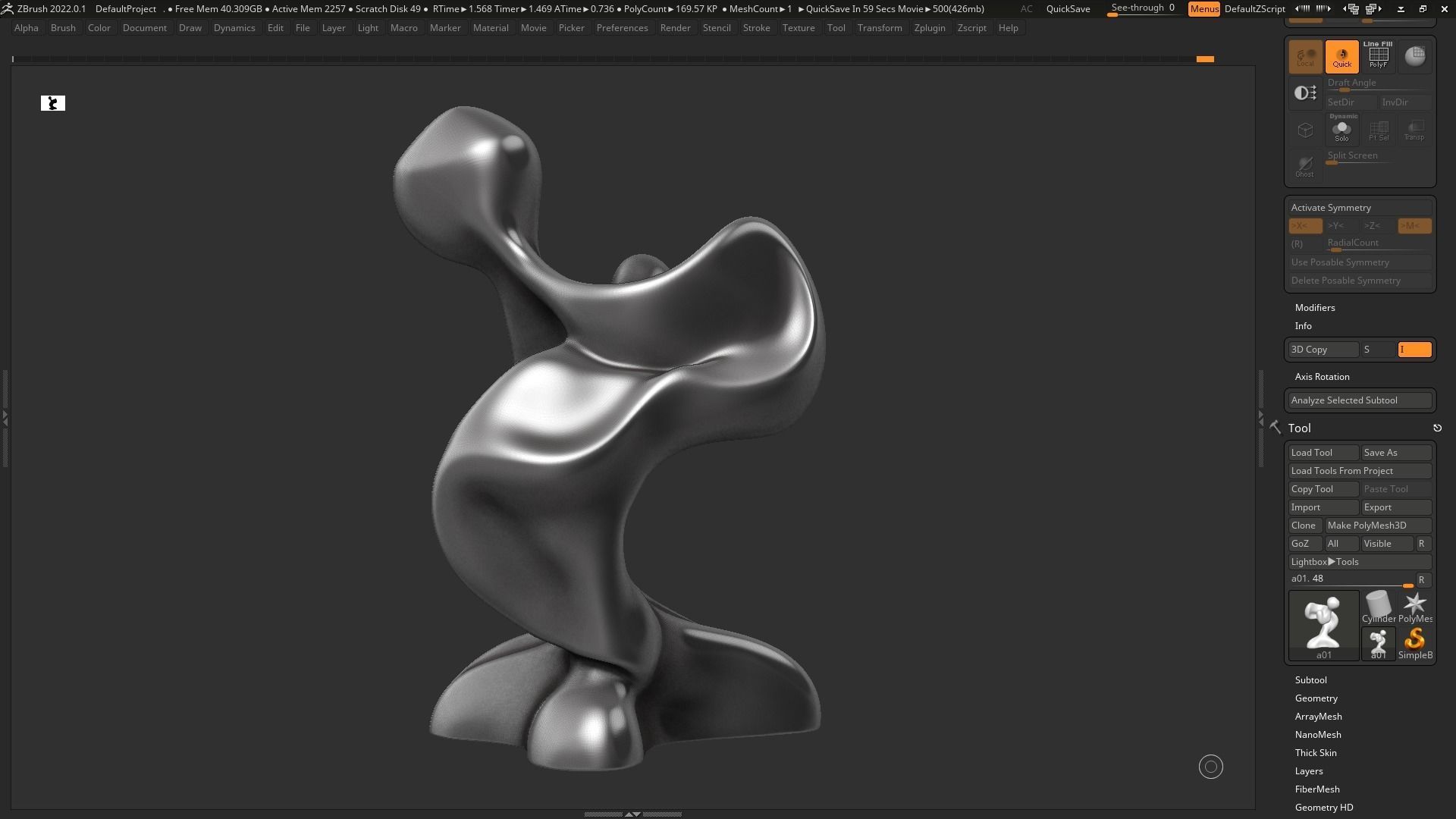The image size is (1456, 819).
Task: Adjust the a01 tool selection slider
Action: [1351, 580]
